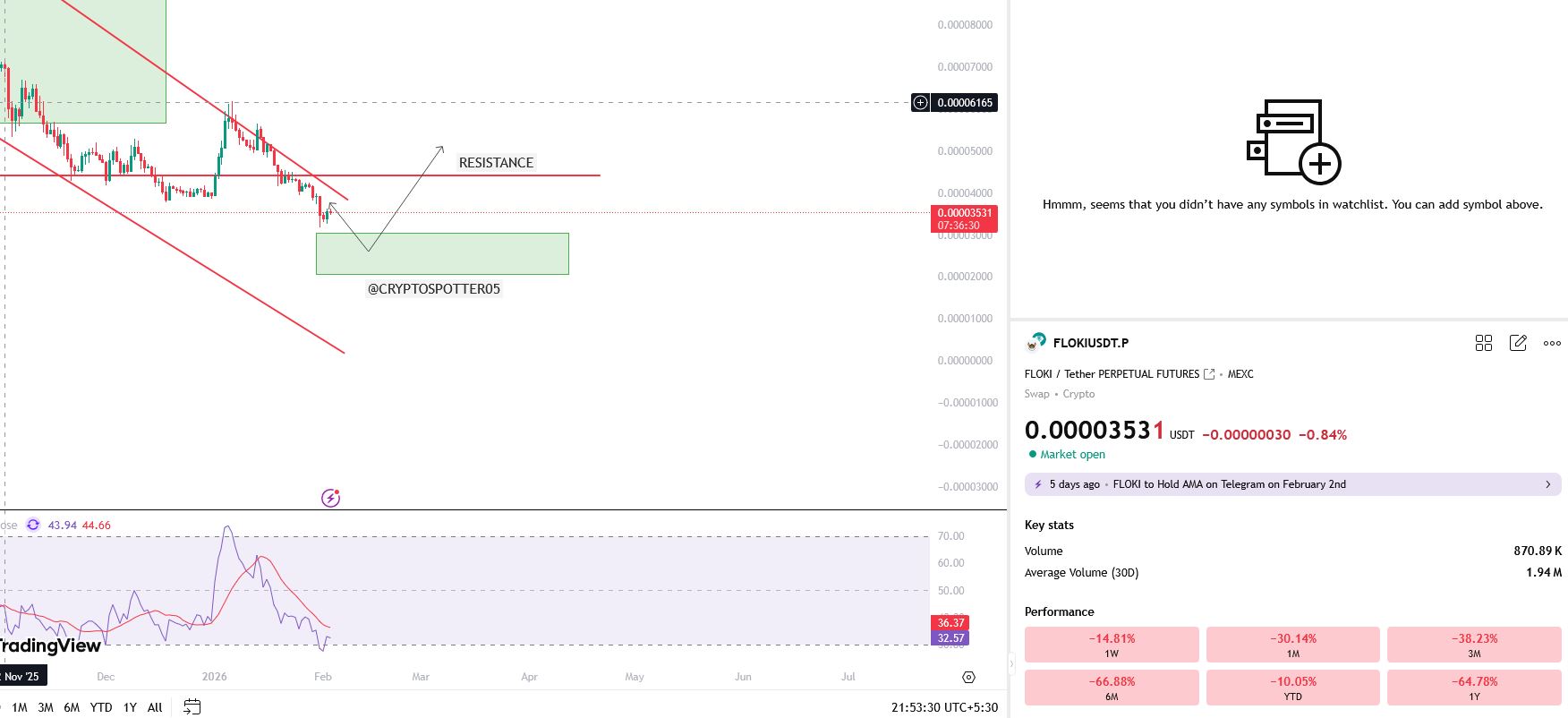Image resolution: width=1568 pixels, height=718 pixels.
Task: Click the 3M performance tile showing -38.23%
Action: [1475, 645]
